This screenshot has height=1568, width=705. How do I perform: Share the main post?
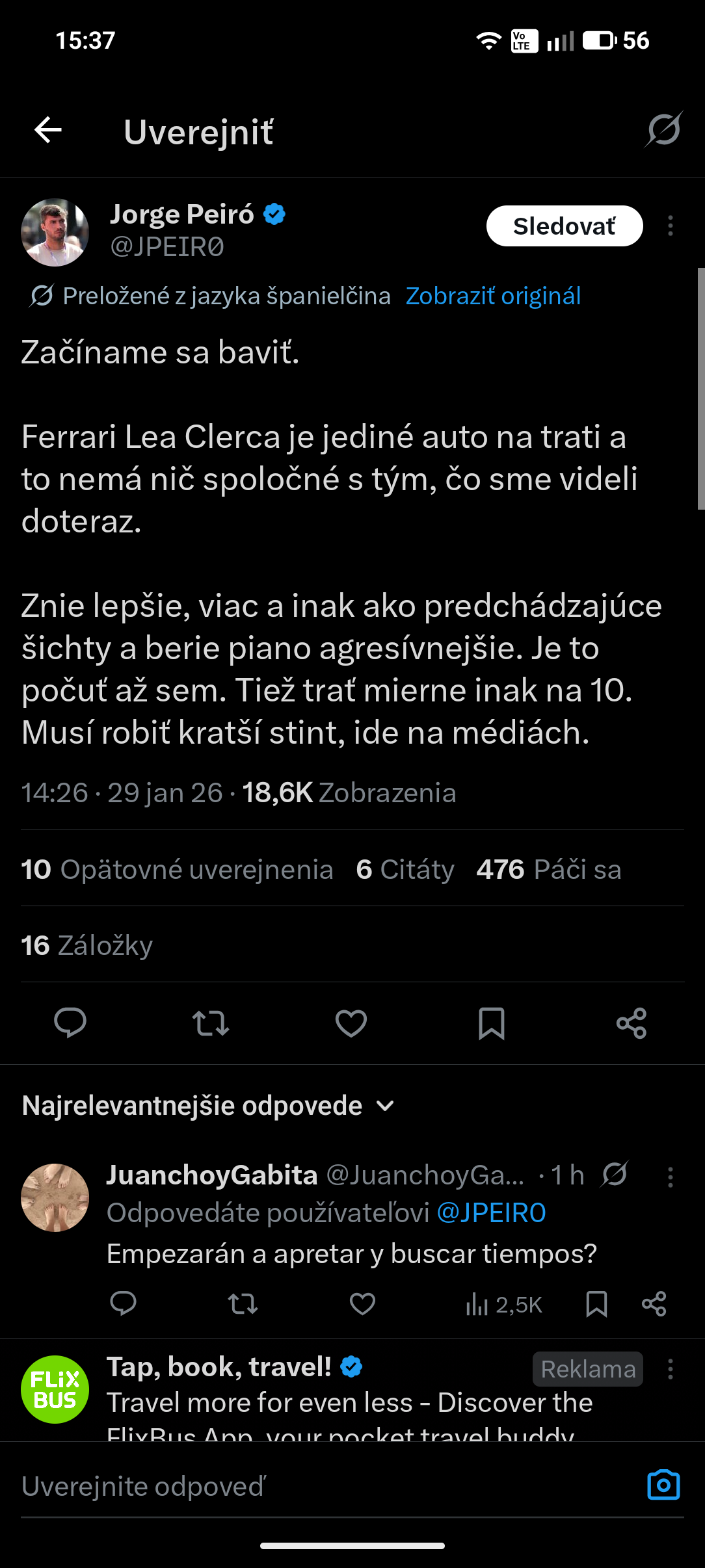[x=632, y=1023]
